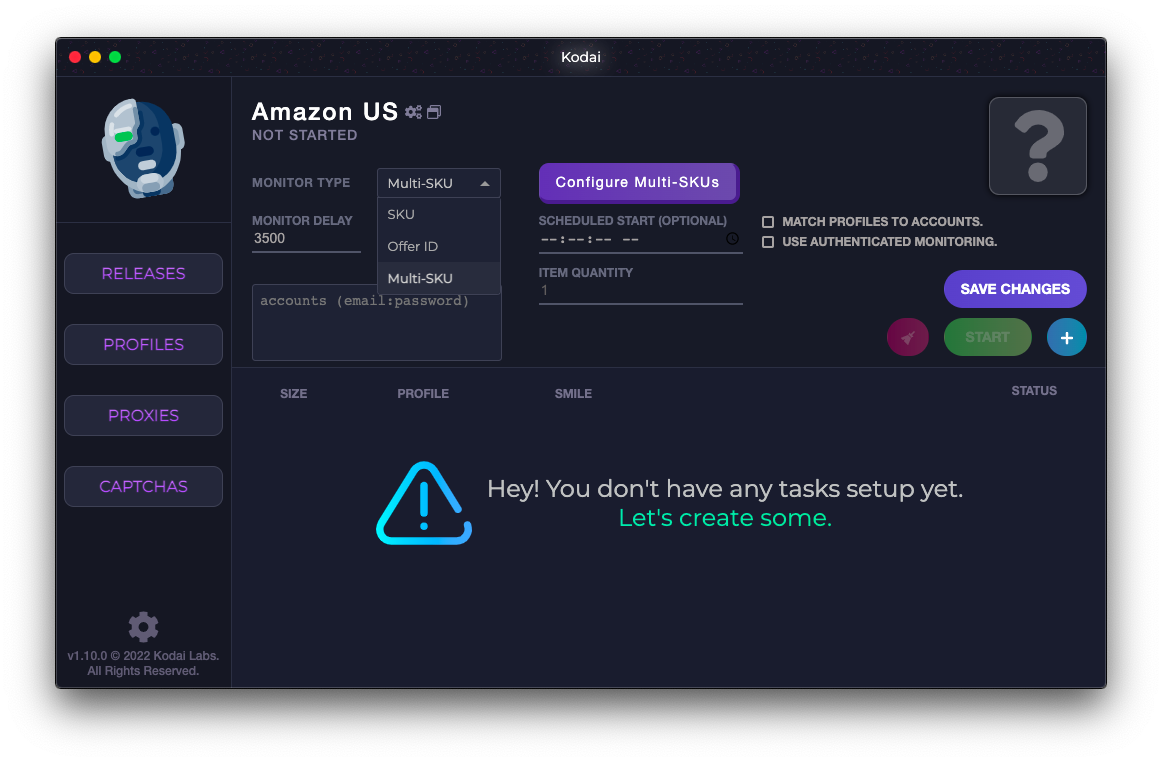Save the release with Save Changes
Viewport: 1162px width, 762px height.
coord(1015,289)
